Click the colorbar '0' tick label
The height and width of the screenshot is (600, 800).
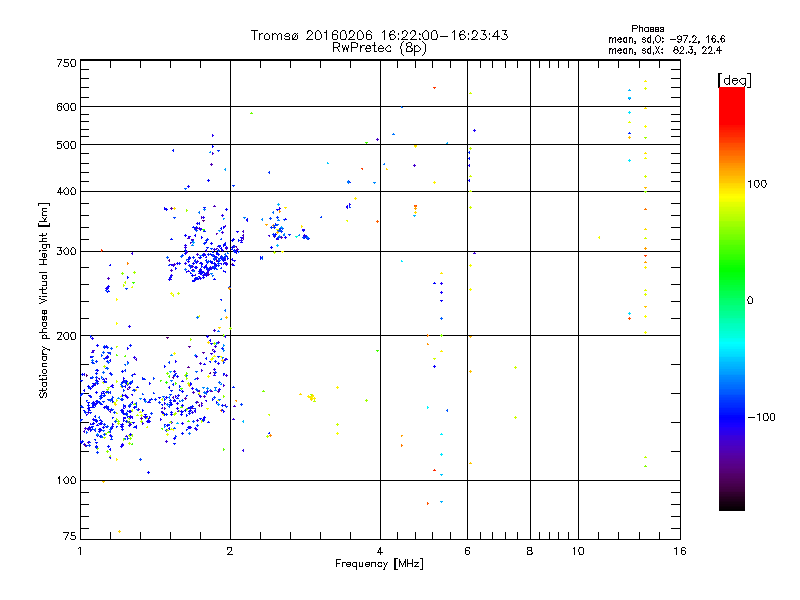(x=750, y=301)
